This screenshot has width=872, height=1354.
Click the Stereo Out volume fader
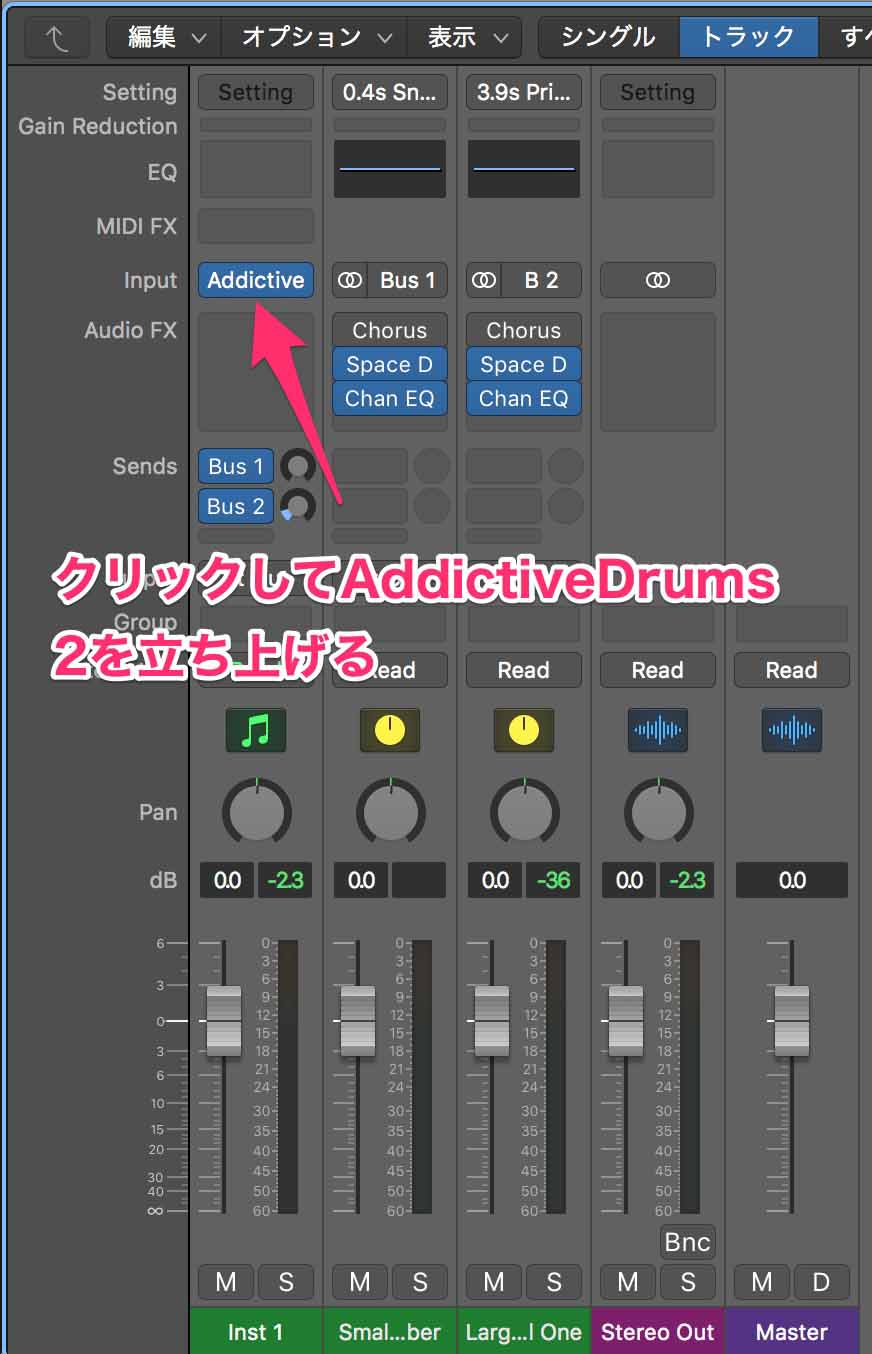click(x=626, y=1021)
